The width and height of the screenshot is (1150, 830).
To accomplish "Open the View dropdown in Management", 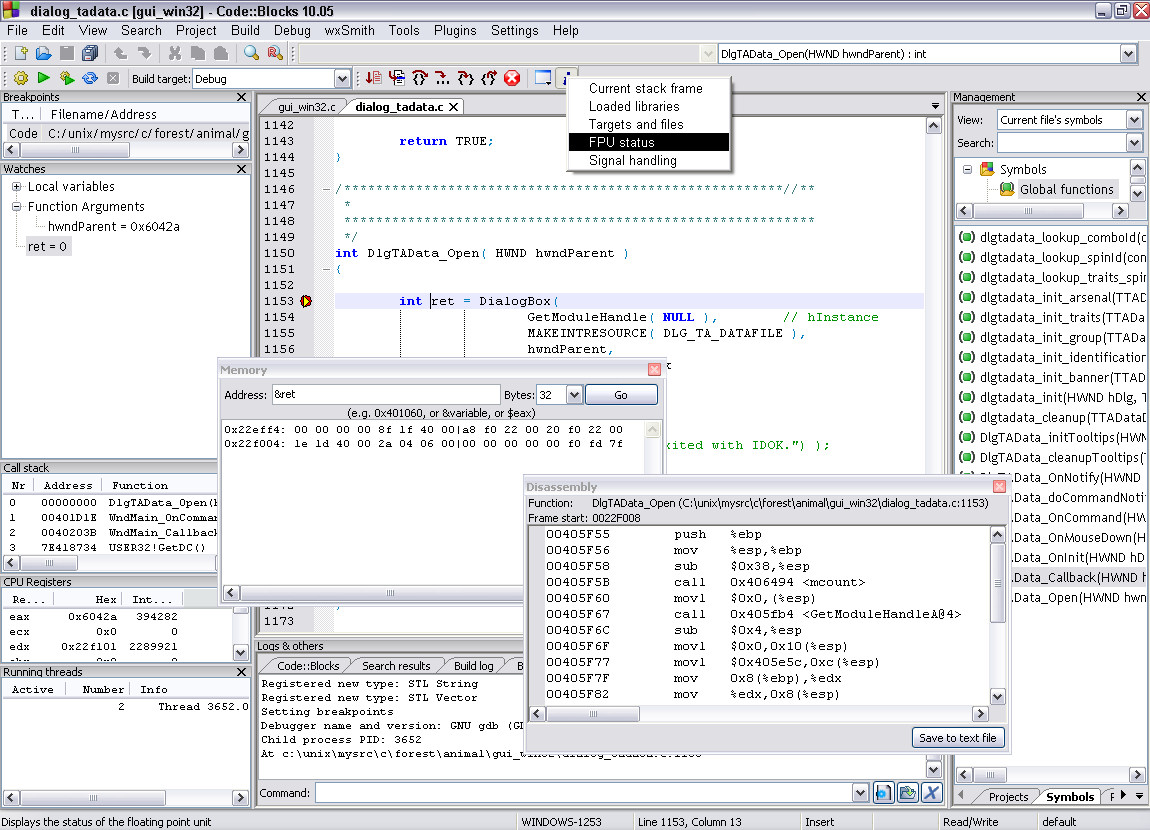I will (x=1135, y=120).
